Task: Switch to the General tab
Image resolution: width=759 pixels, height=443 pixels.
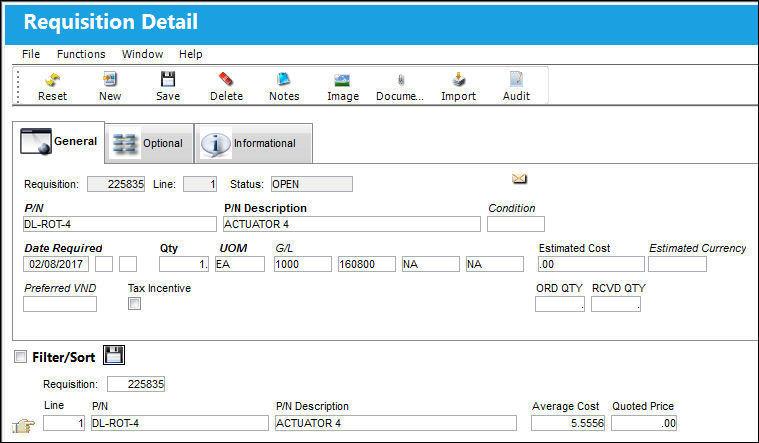Action: pyautogui.click(x=59, y=142)
